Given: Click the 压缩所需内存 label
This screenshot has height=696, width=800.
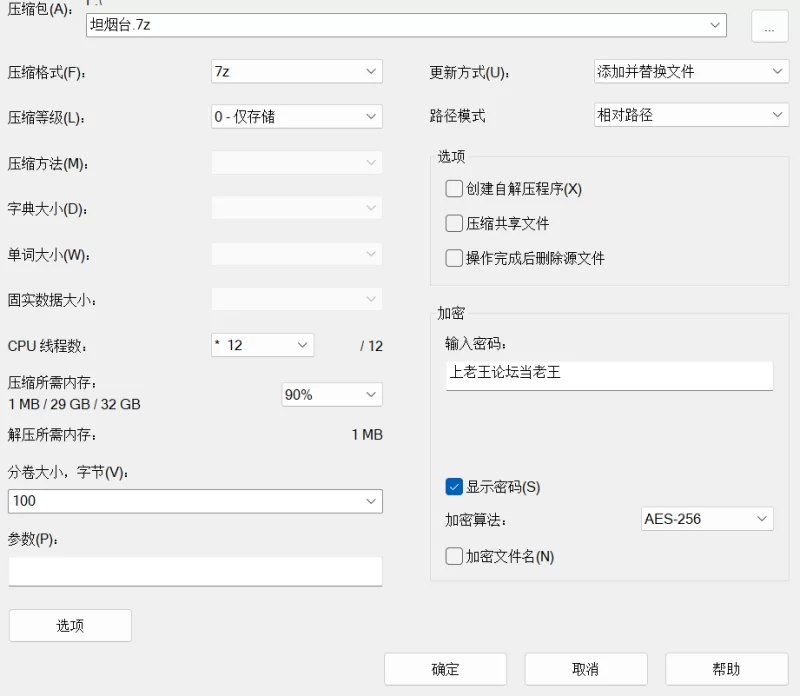Looking at the screenshot, I should click(x=52, y=382).
